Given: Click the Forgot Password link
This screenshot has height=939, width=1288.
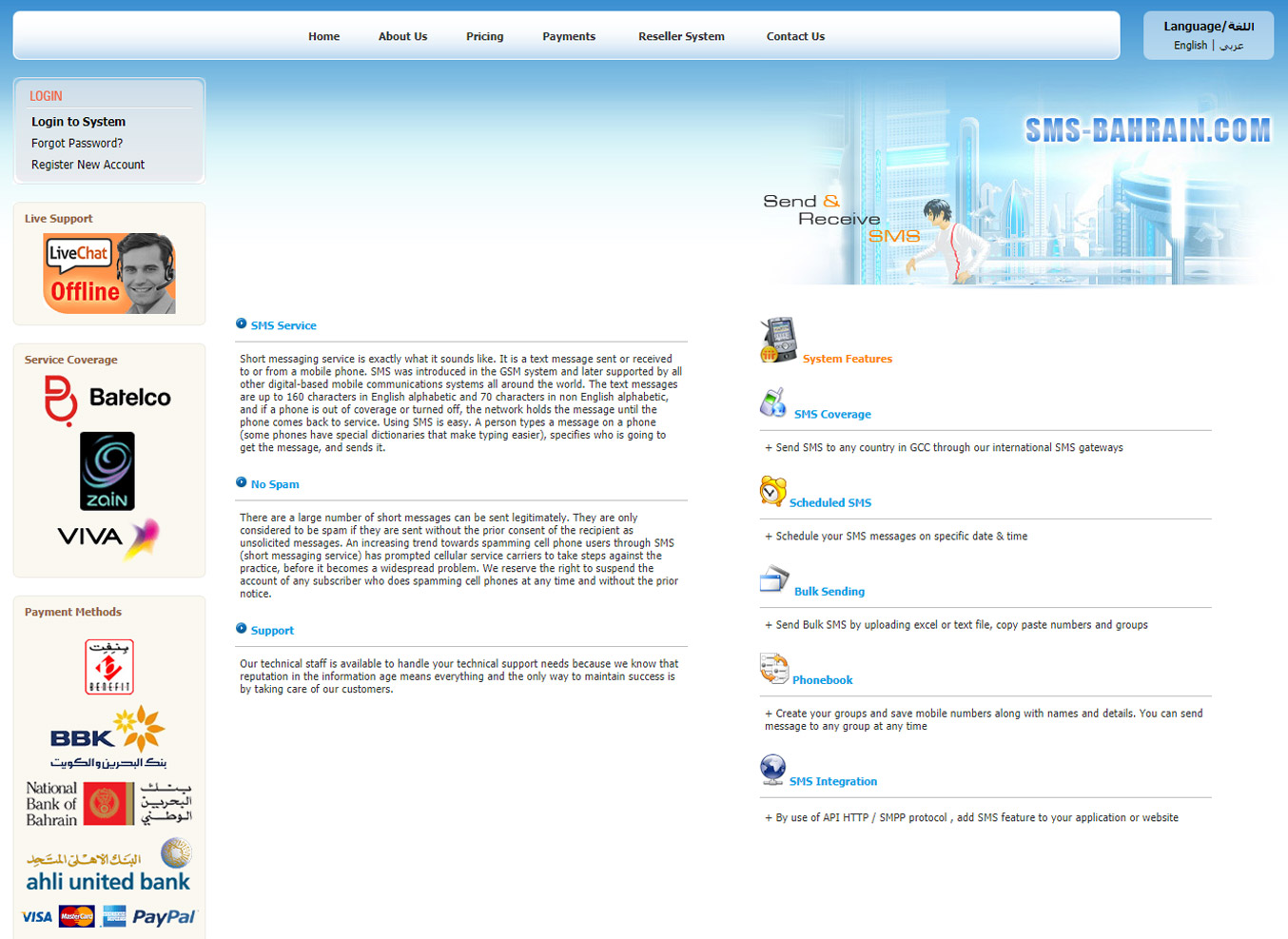Looking at the screenshot, I should [x=77, y=144].
